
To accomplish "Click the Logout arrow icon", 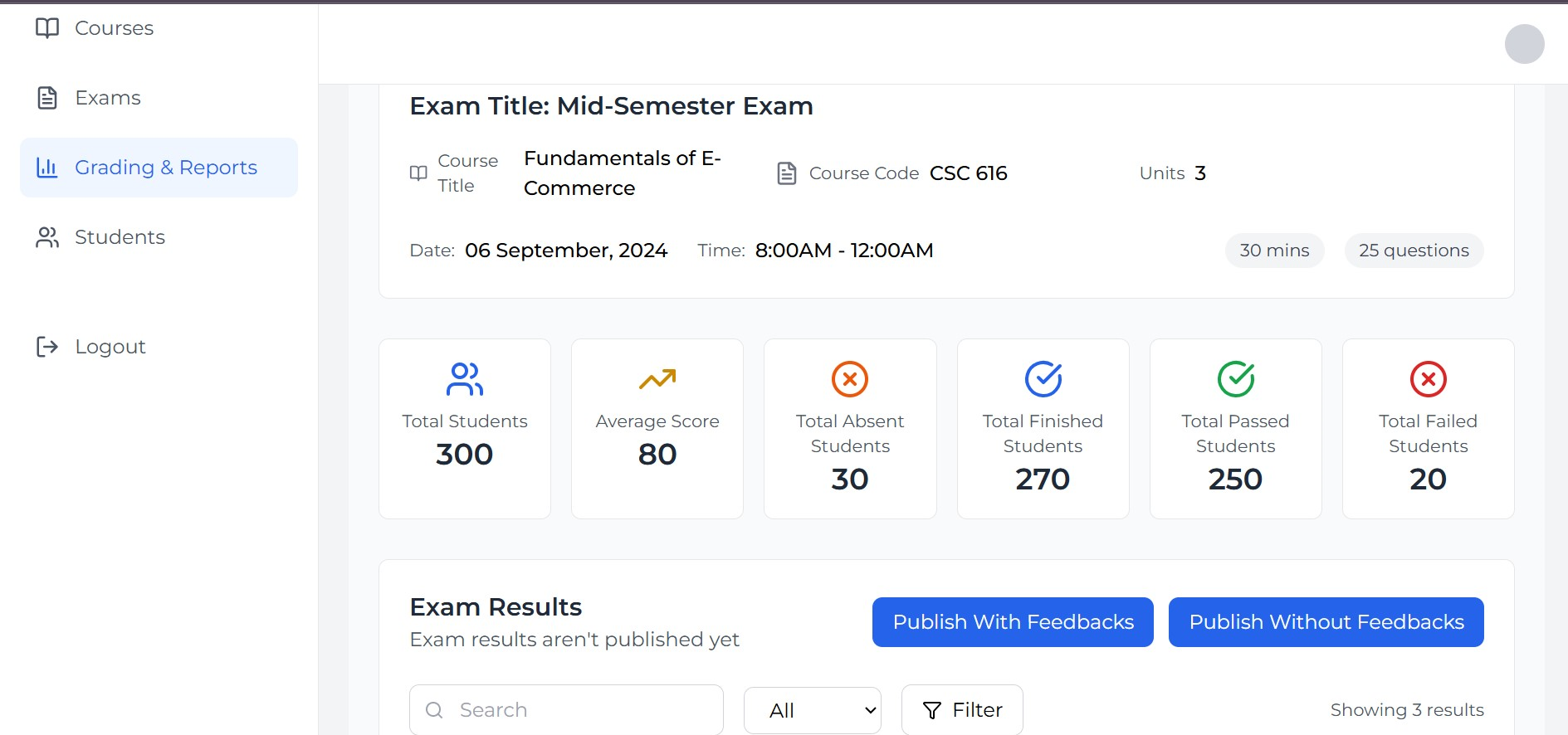I will [47, 347].
